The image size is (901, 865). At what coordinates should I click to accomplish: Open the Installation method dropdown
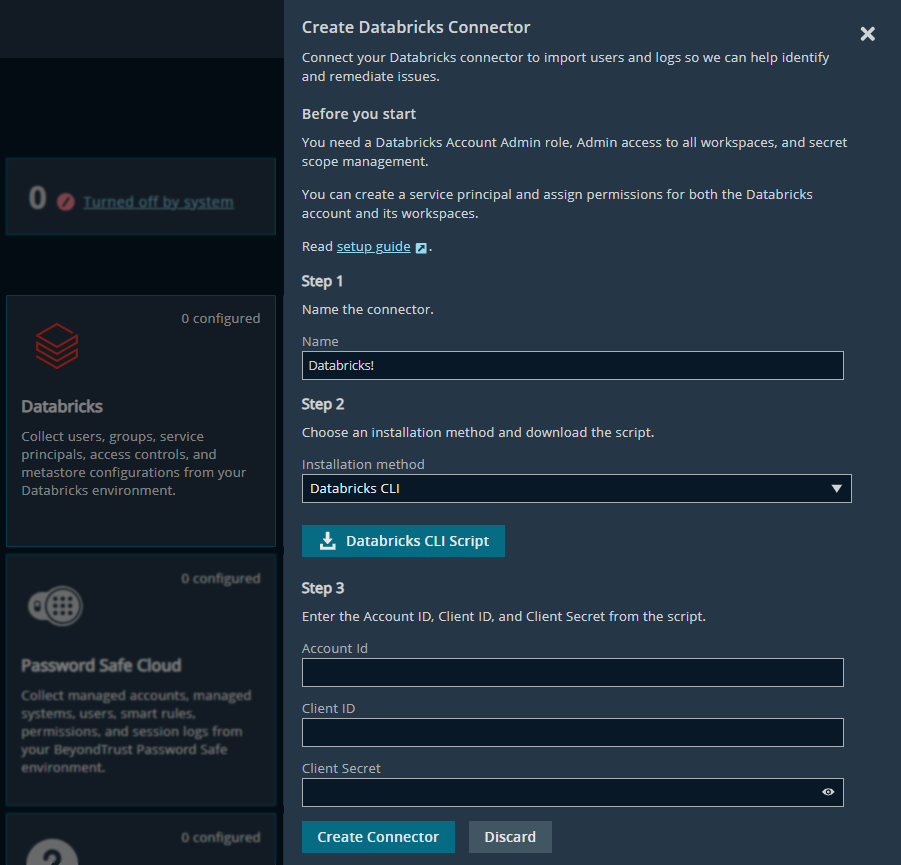[x=576, y=489]
